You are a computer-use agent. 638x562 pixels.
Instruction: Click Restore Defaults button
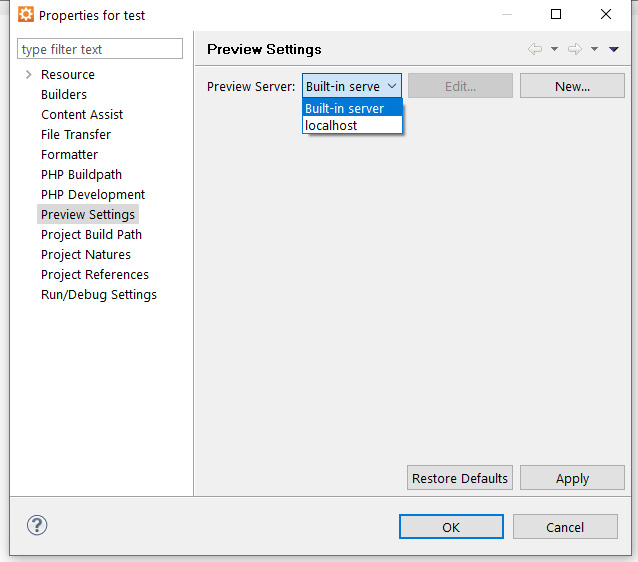coord(460,478)
